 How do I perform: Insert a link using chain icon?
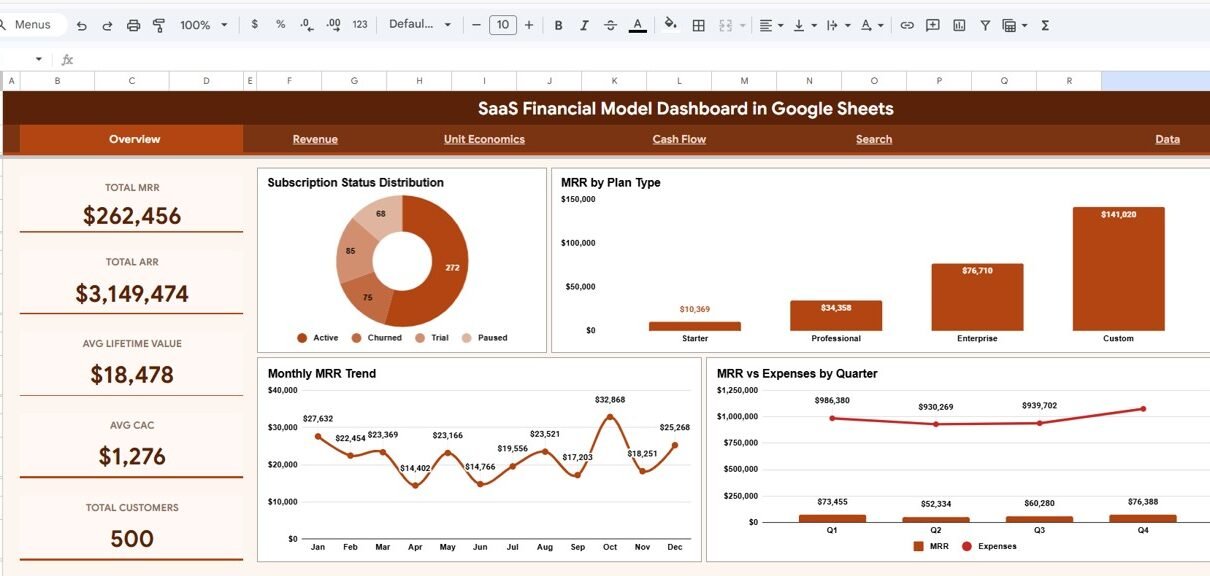coord(907,25)
